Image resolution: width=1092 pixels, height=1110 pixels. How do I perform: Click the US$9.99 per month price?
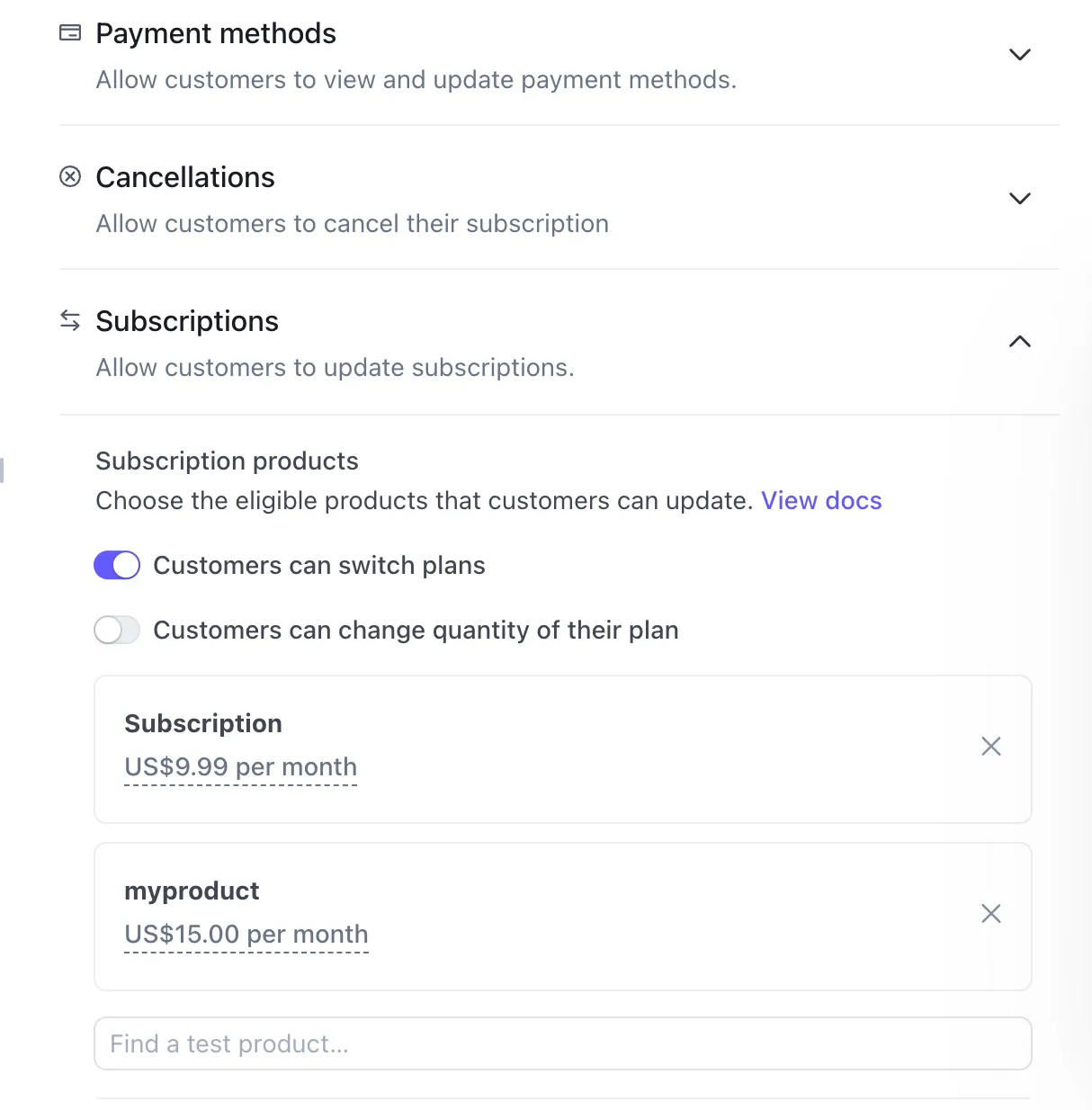(x=241, y=767)
